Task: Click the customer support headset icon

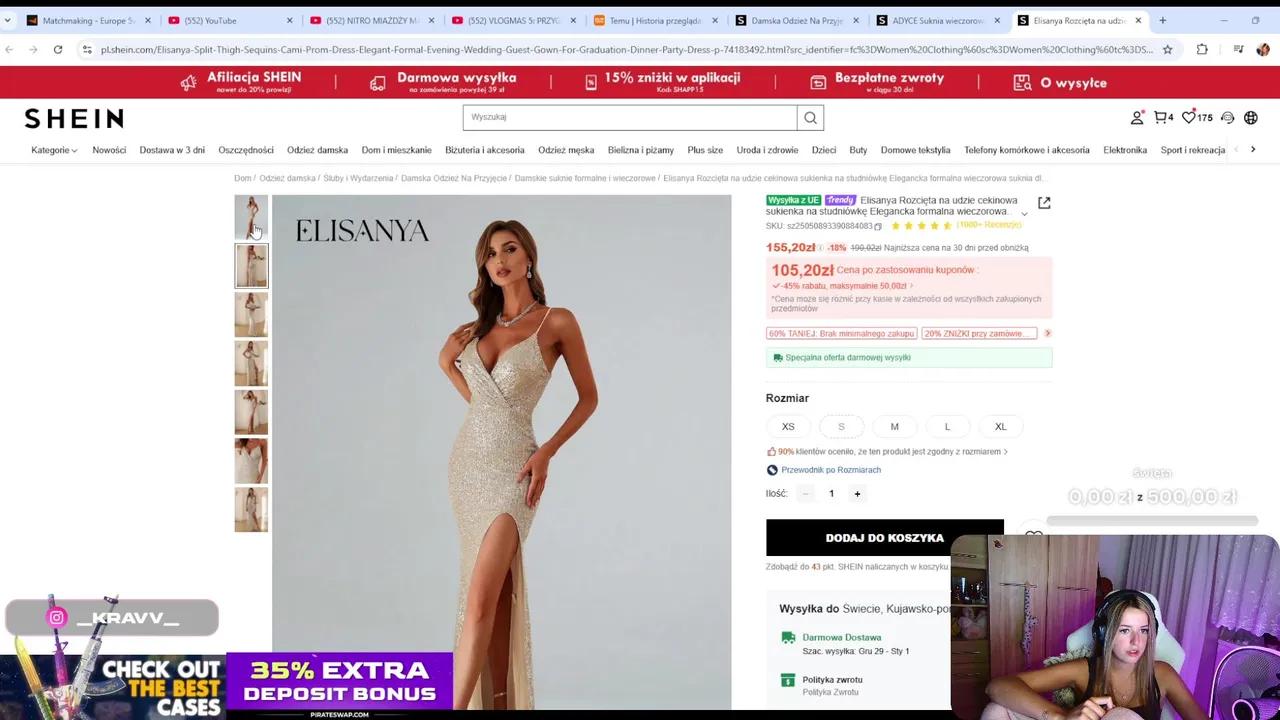Action: tap(1228, 118)
